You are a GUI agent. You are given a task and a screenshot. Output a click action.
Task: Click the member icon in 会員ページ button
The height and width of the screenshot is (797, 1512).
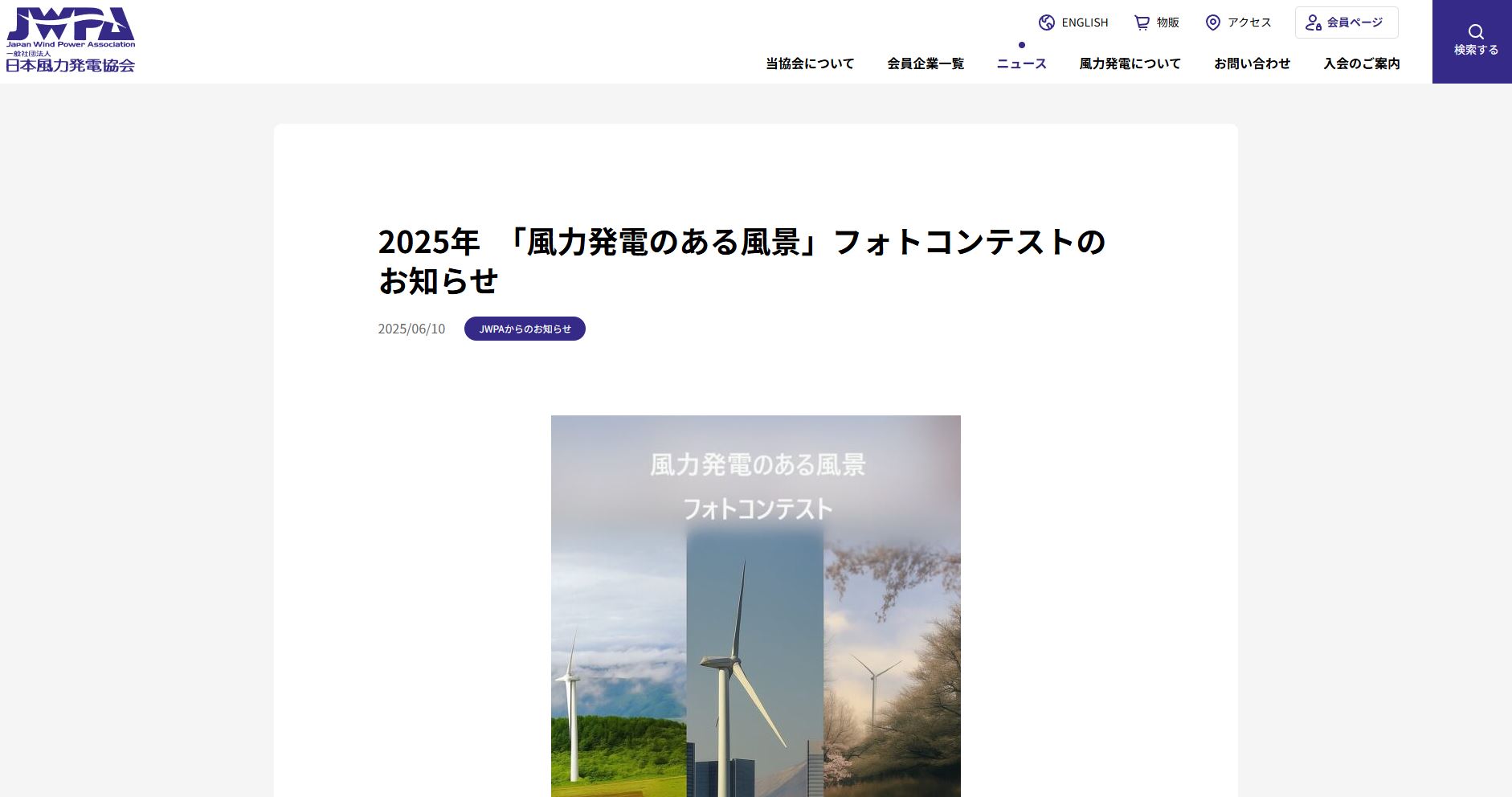[1314, 22]
